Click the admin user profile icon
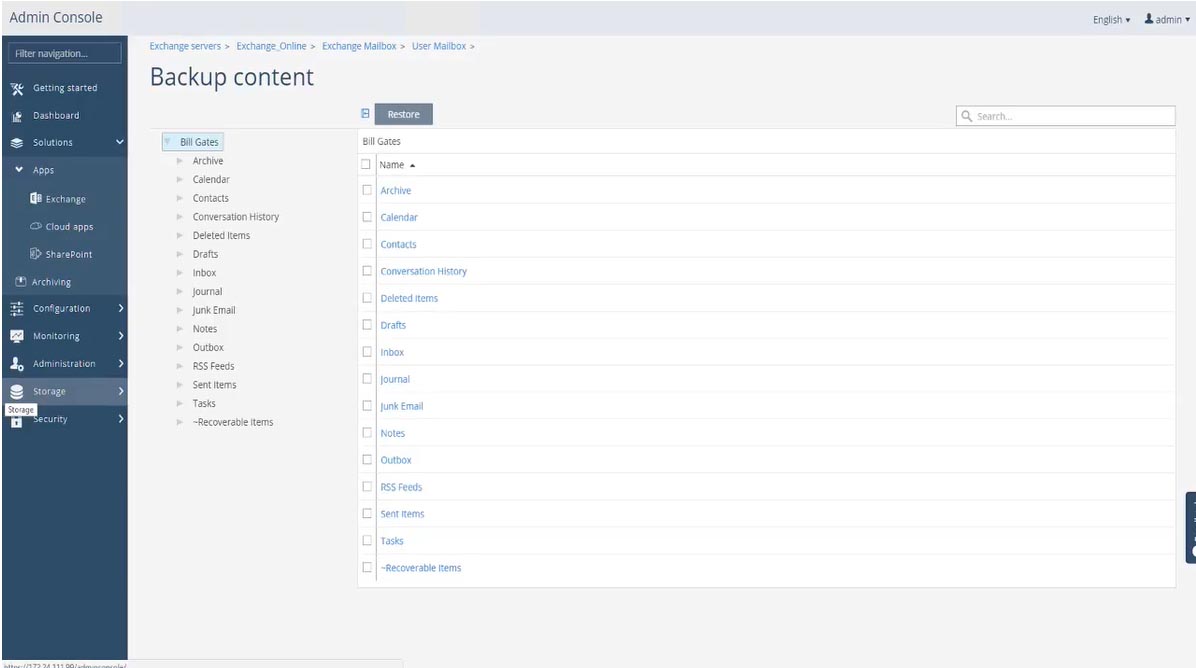 pyautogui.click(x=1149, y=19)
